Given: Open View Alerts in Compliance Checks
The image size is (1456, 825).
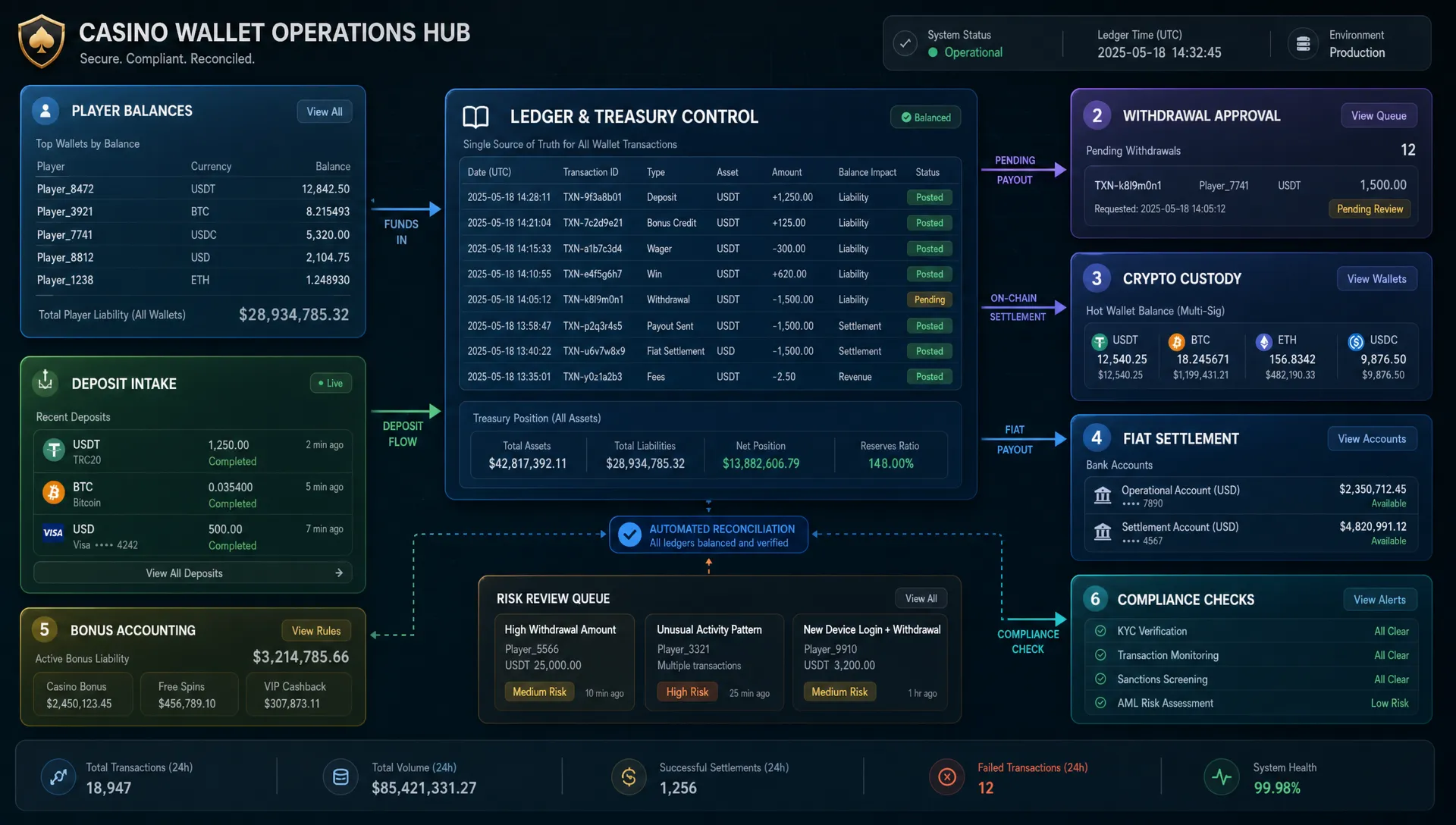Looking at the screenshot, I should coord(1379,600).
